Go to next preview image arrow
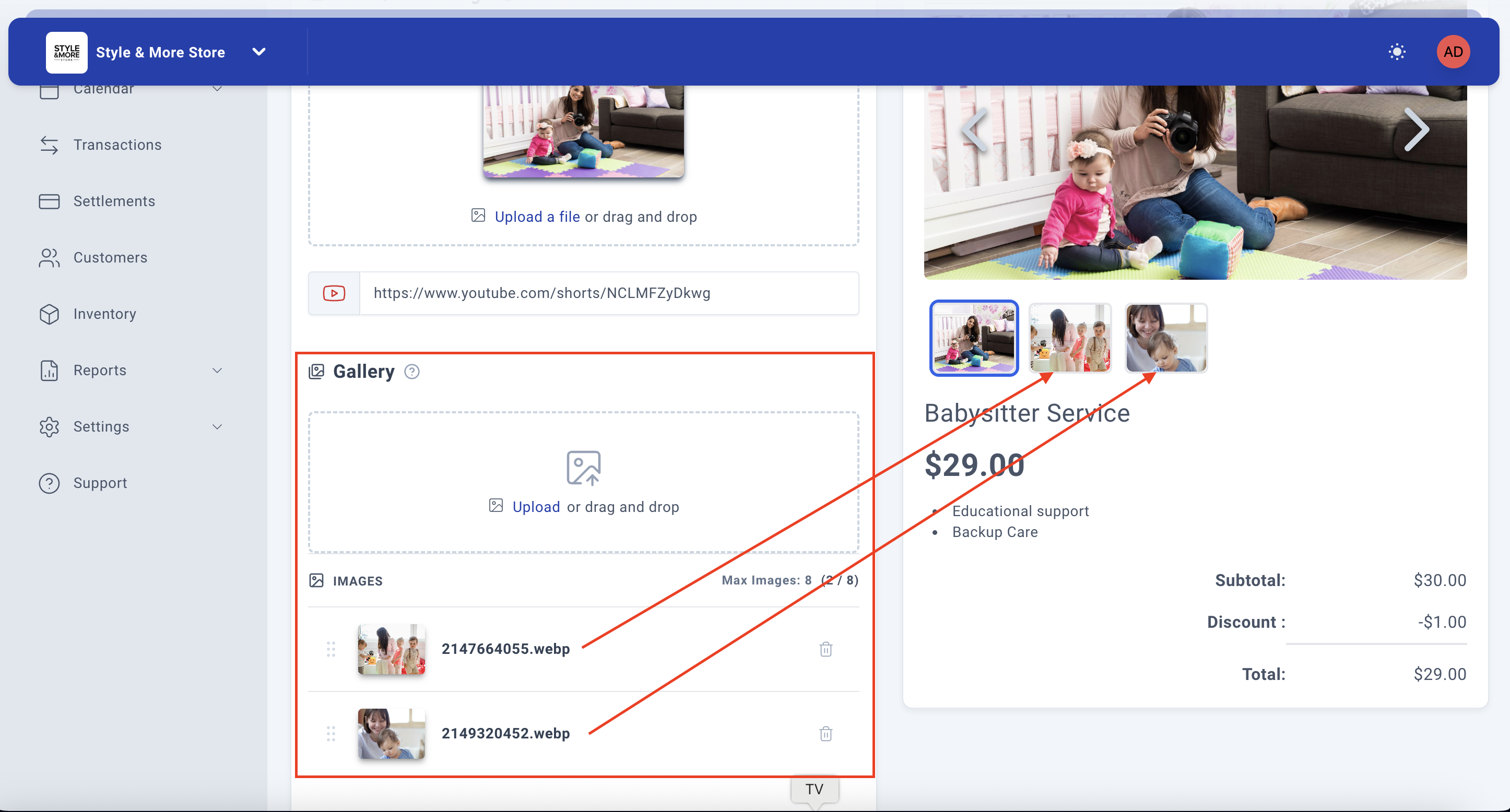Screen dimensions: 1510x812 point(1416,130)
